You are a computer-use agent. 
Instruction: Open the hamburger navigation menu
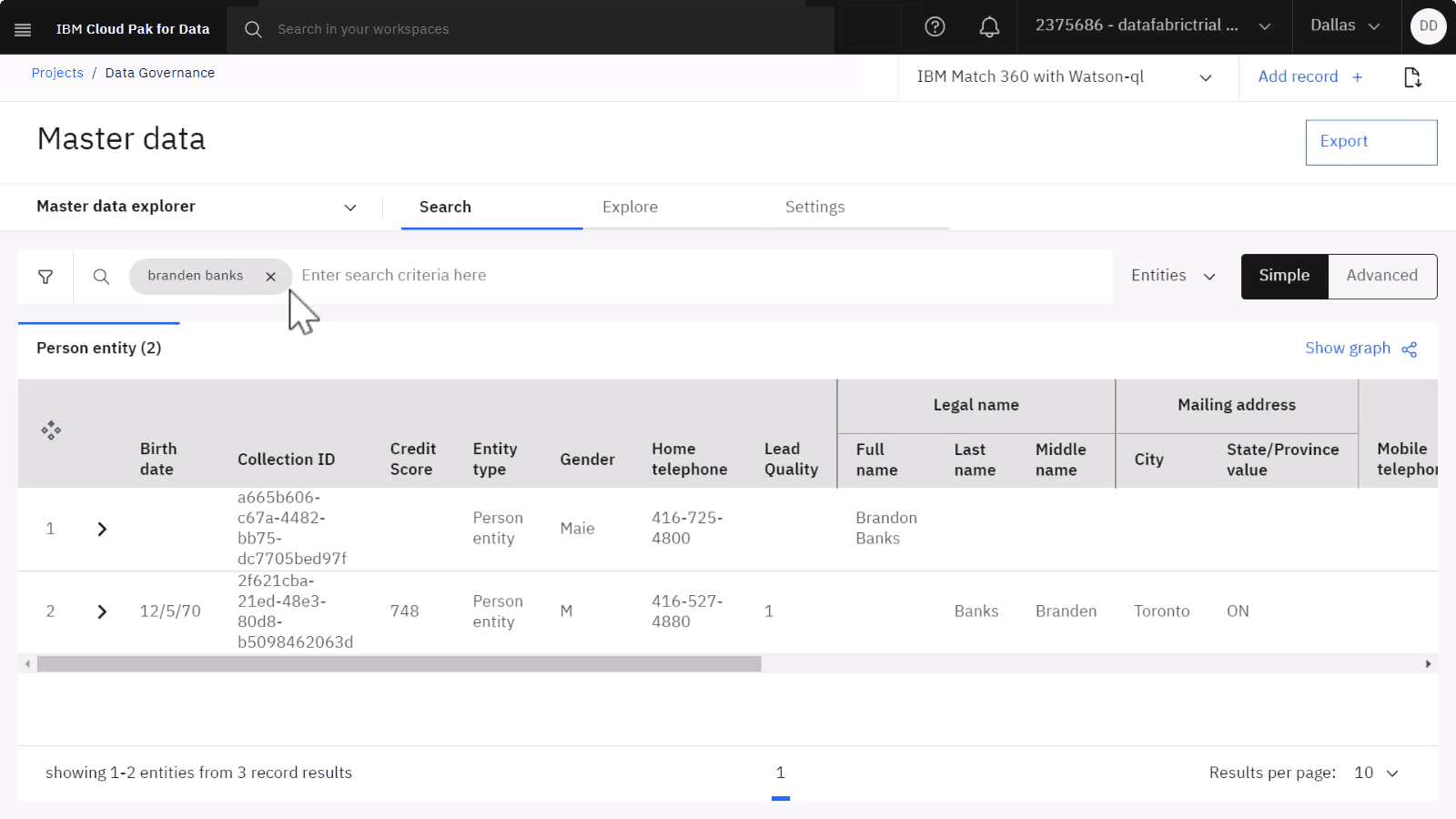23,29
